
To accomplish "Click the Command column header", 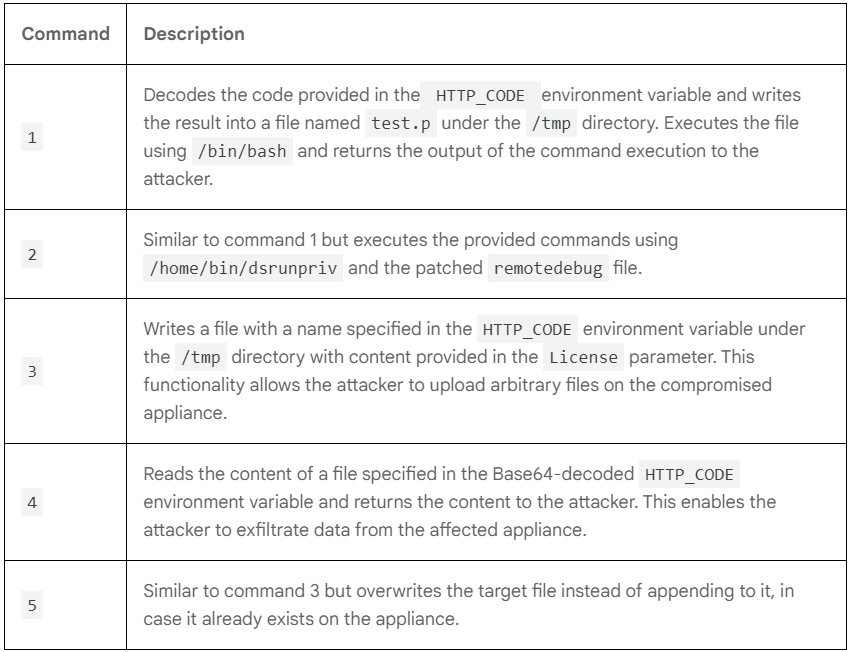I will point(66,34).
